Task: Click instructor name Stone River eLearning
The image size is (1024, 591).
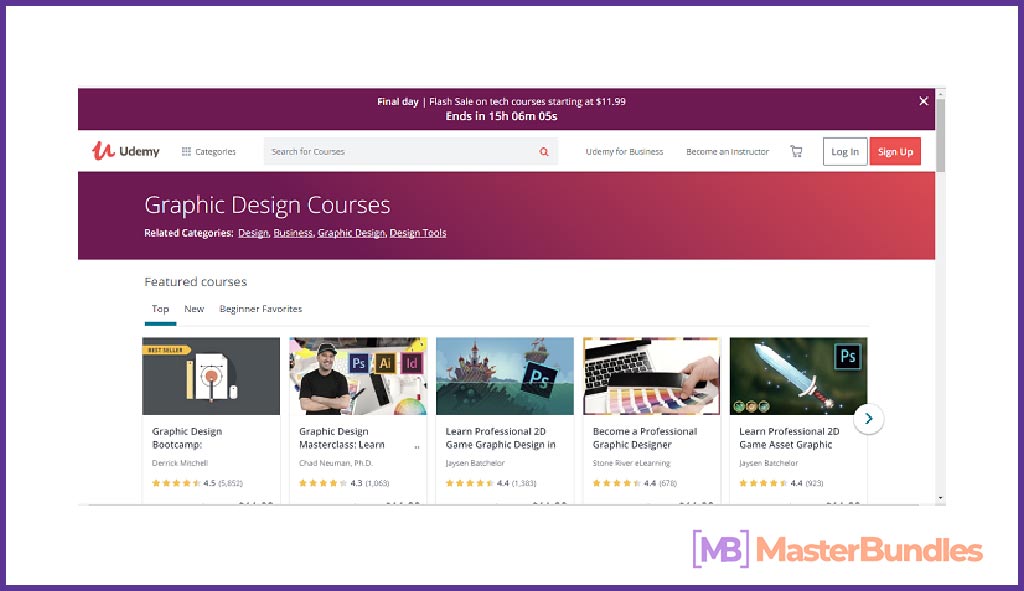Action: (632, 463)
